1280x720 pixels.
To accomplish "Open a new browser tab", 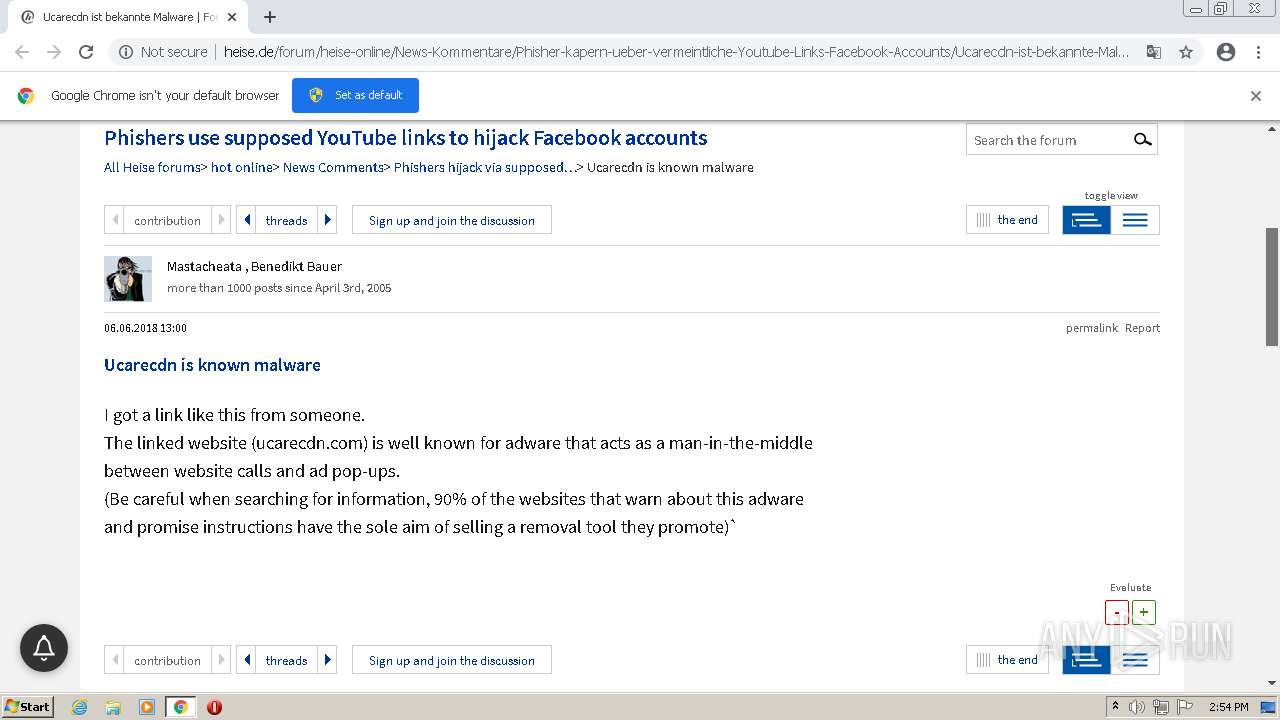I will (x=270, y=17).
